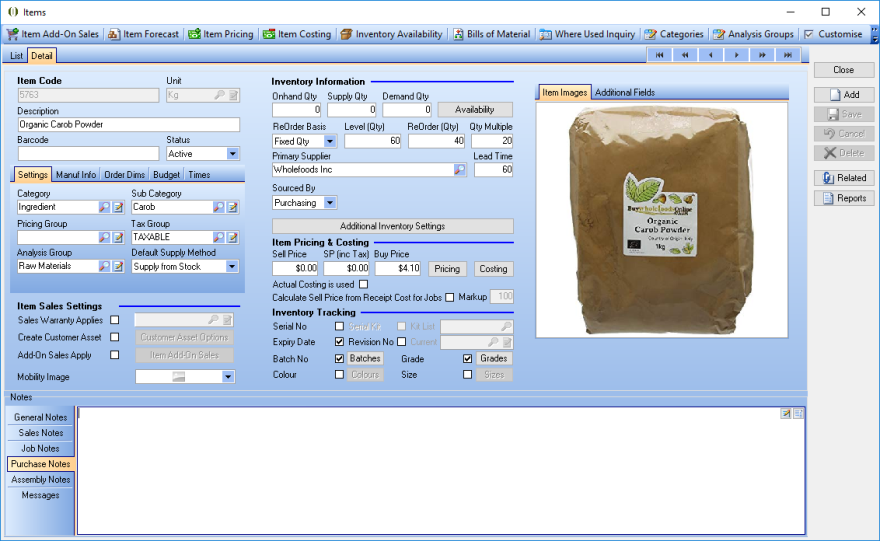Click into the Description field
This screenshot has height=541, width=880.
[x=129, y=125]
